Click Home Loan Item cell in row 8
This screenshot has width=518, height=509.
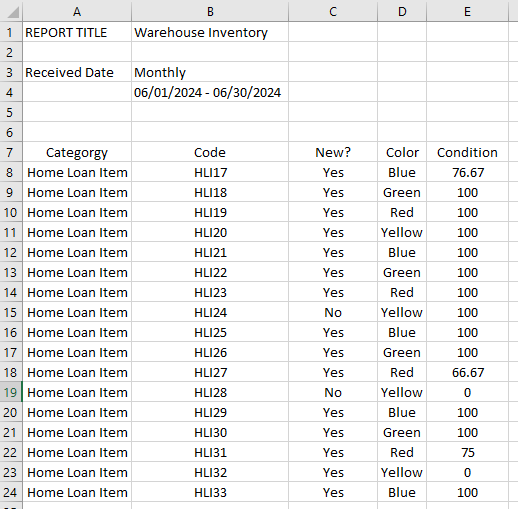pyautogui.click(x=77, y=172)
